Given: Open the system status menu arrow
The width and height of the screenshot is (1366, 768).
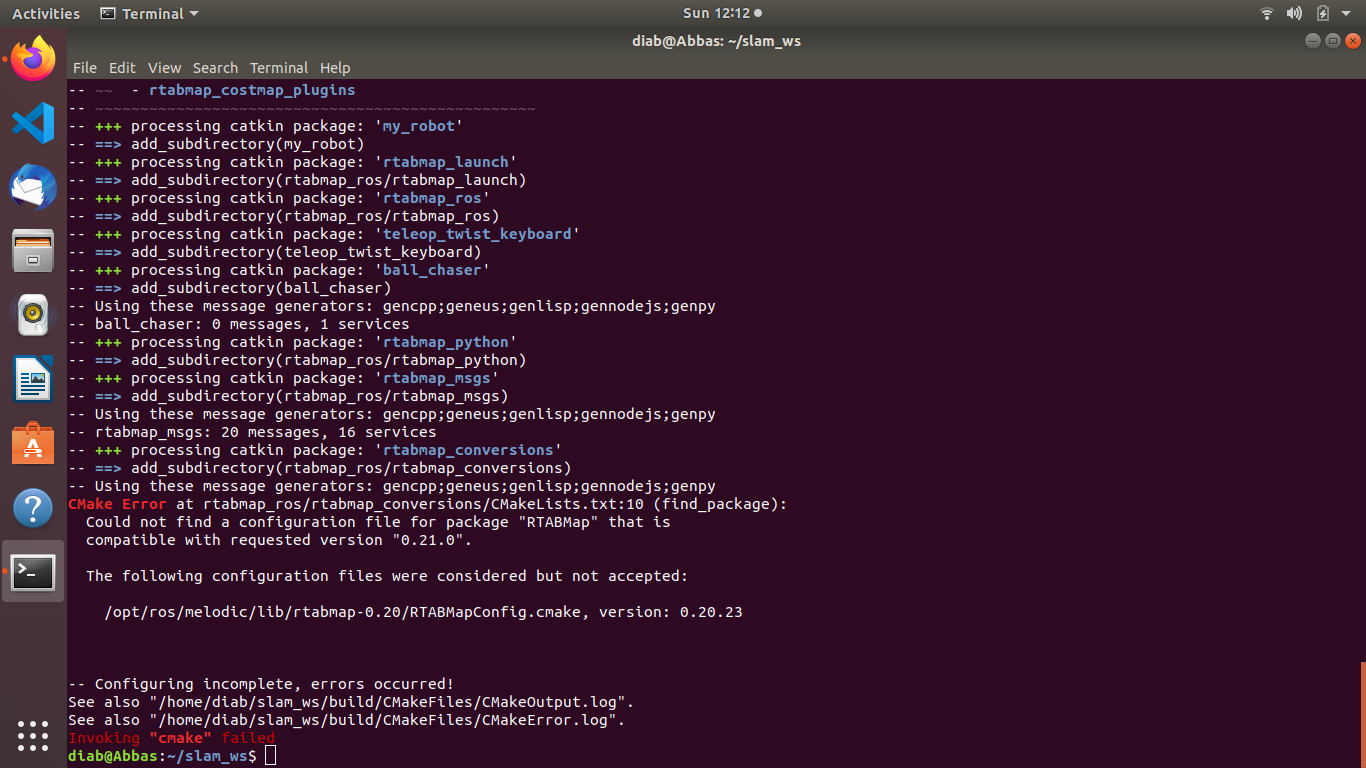Looking at the screenshot, I should [1345, 14].
